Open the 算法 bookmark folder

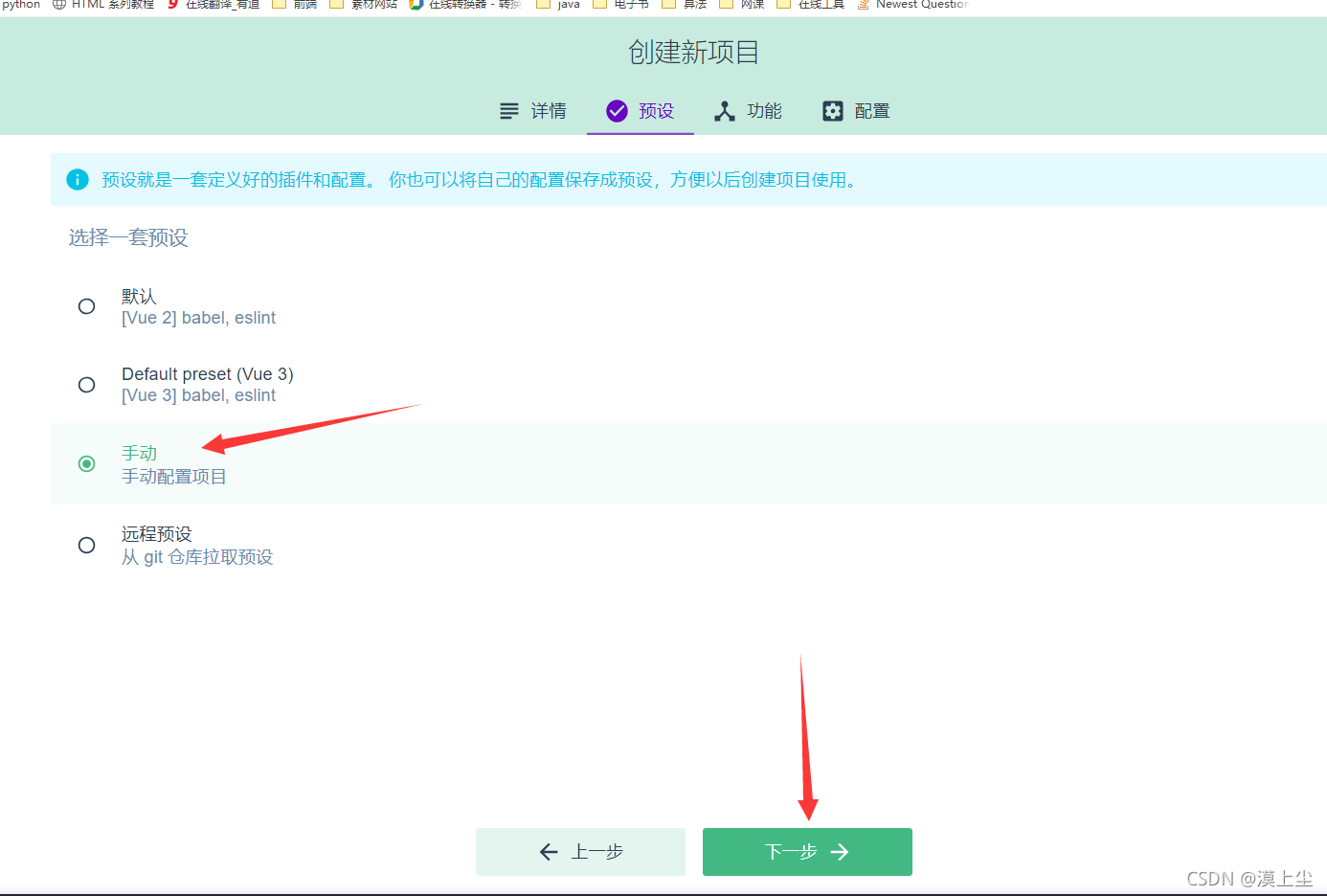point(685,4)
